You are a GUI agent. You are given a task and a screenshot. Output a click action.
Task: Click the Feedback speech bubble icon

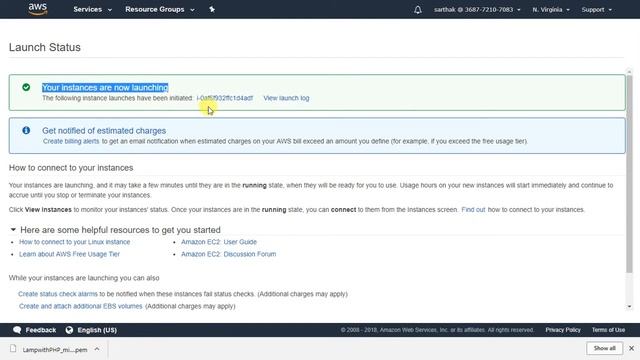point(17,330)
